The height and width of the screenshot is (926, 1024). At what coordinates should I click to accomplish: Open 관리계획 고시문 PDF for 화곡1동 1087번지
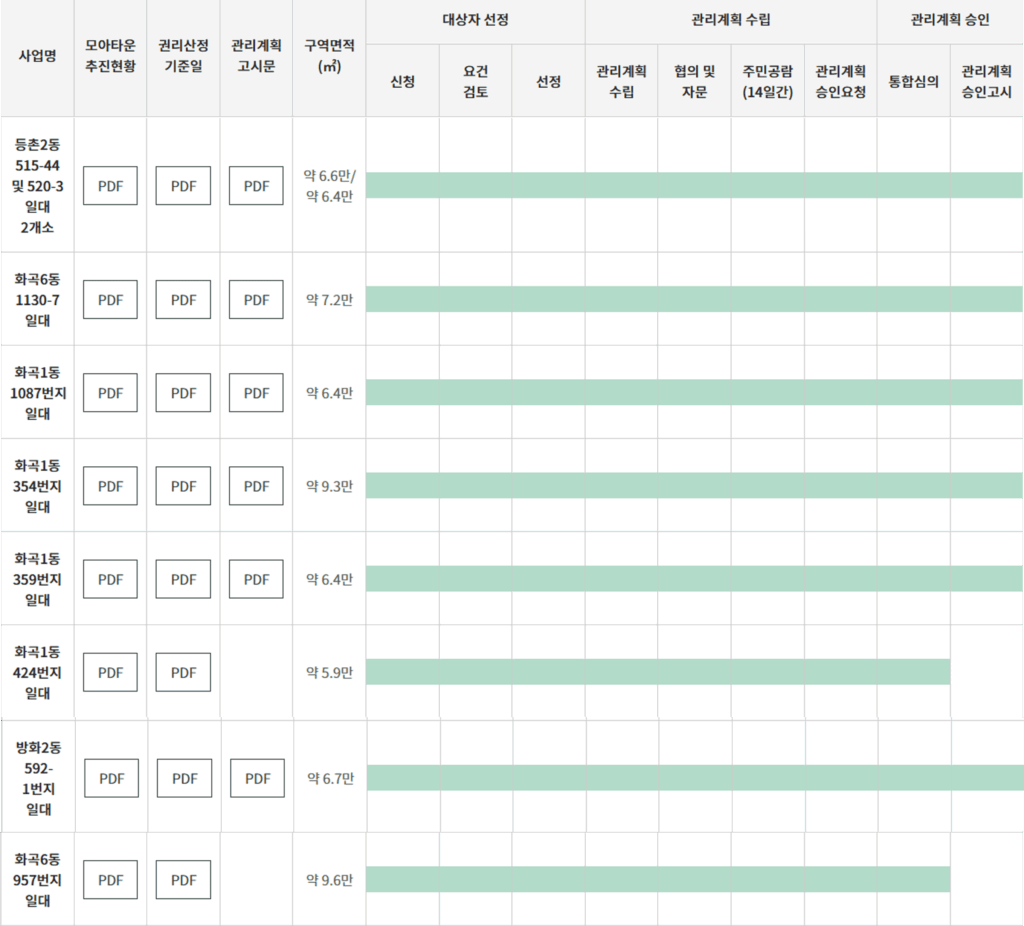click(256, 392)
